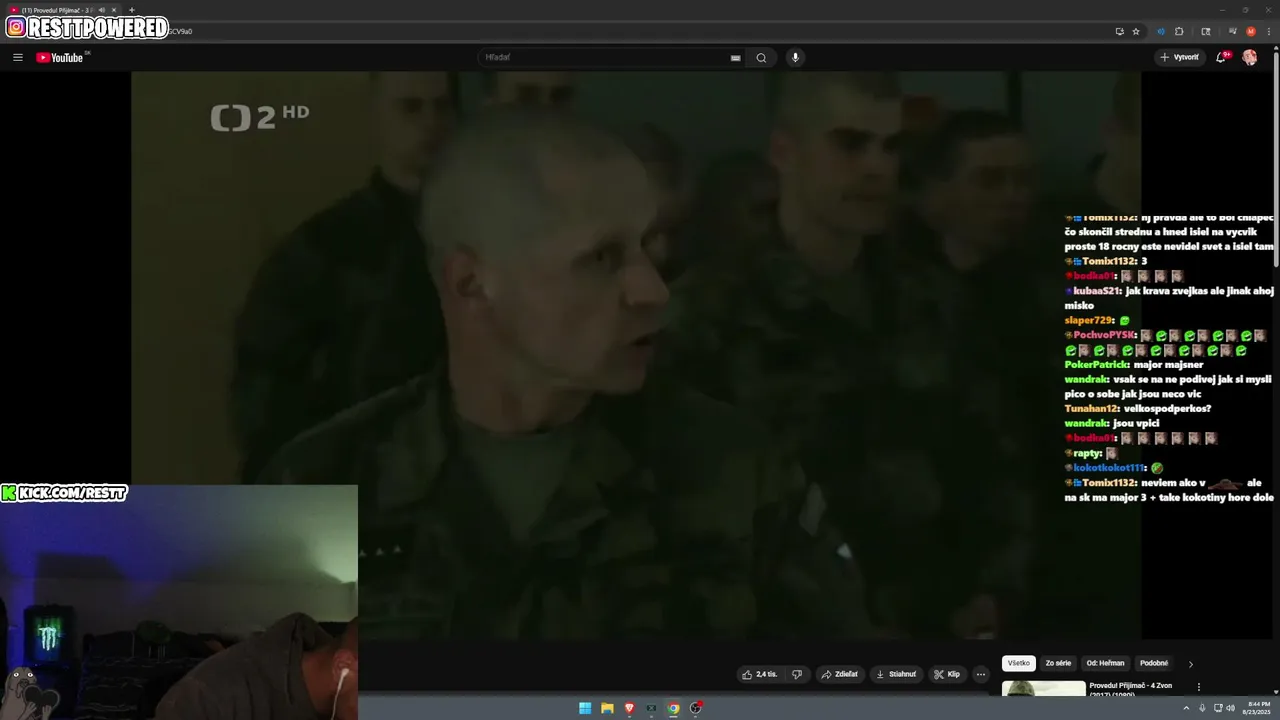Select the Od: Heřman filter chip
The width and height of the screenshot is (1280, 720).
(1105, 663)
